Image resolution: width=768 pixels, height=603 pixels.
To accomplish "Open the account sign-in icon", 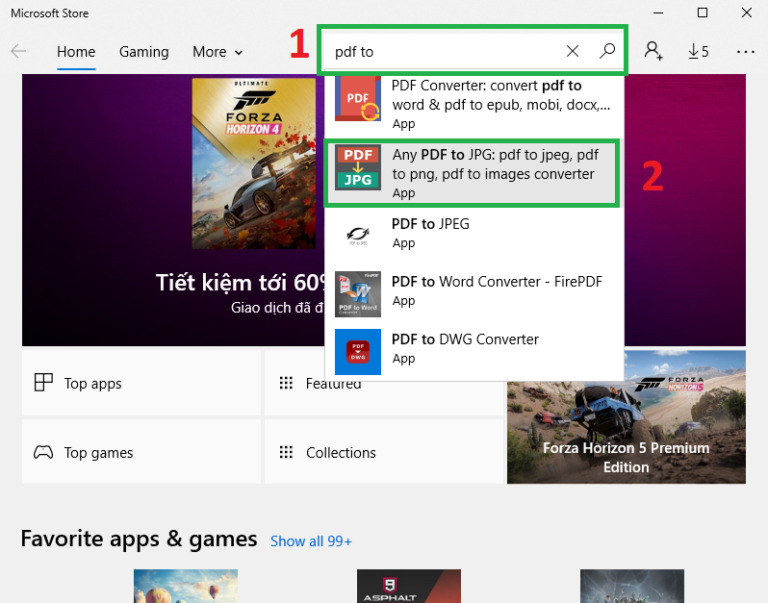I will click(653, 51).
